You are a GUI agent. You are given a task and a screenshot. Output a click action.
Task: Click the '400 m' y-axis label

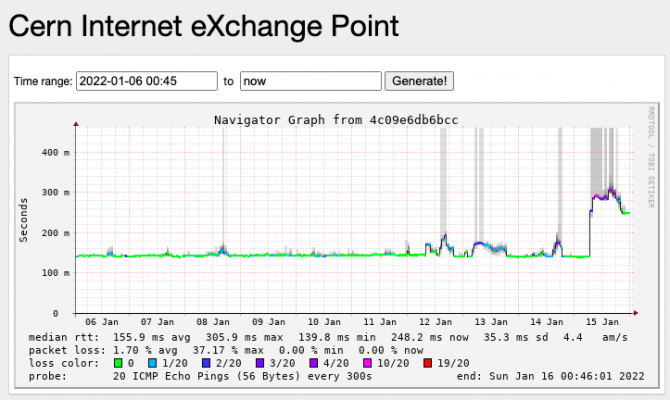tap(56, 153)
